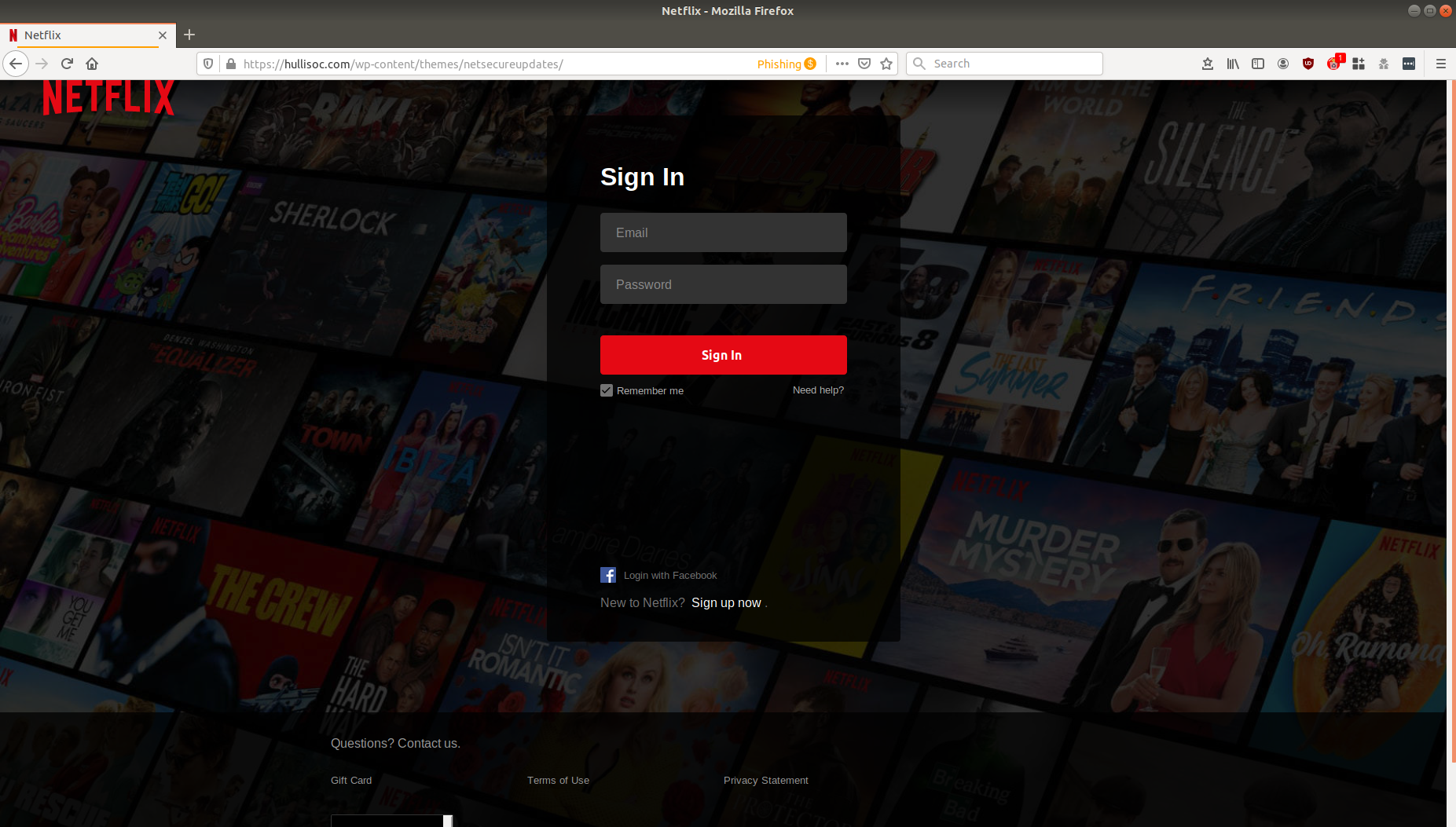The width and height of the screenshot is (1456, 827).
Task: Open a new tab with plus
Action: 189,35
